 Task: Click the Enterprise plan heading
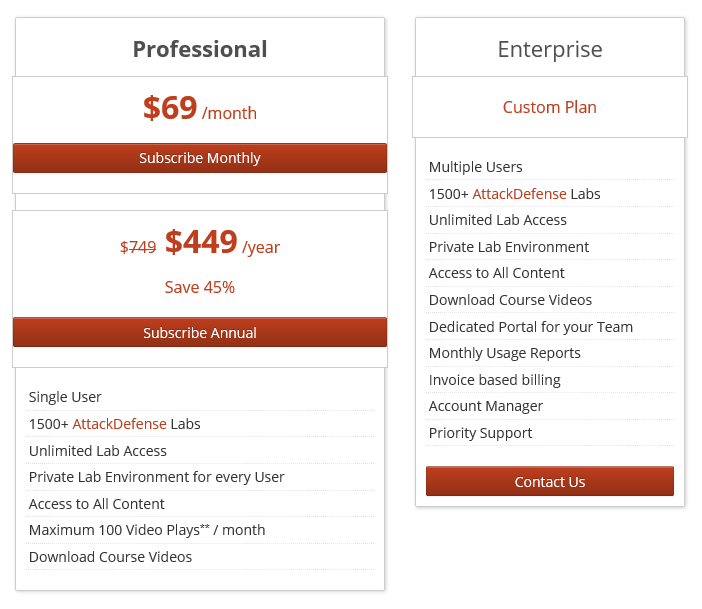[x=549, y=49]
